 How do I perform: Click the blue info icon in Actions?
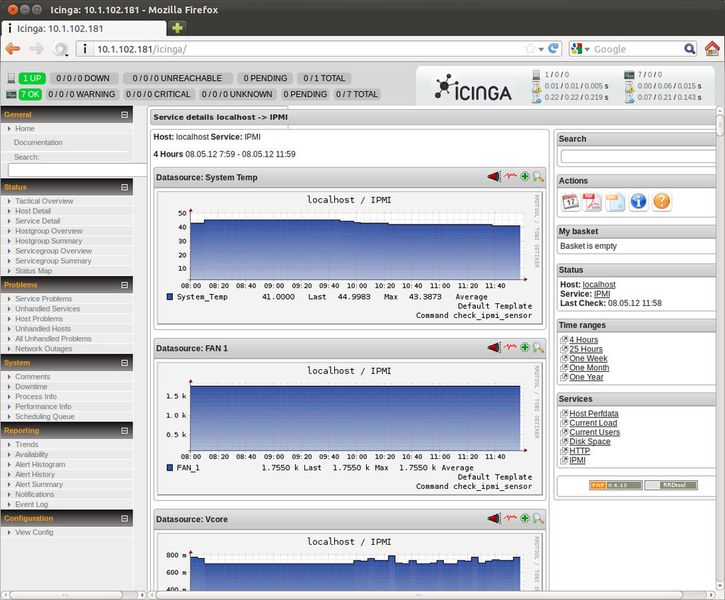[x=639, y=202]
